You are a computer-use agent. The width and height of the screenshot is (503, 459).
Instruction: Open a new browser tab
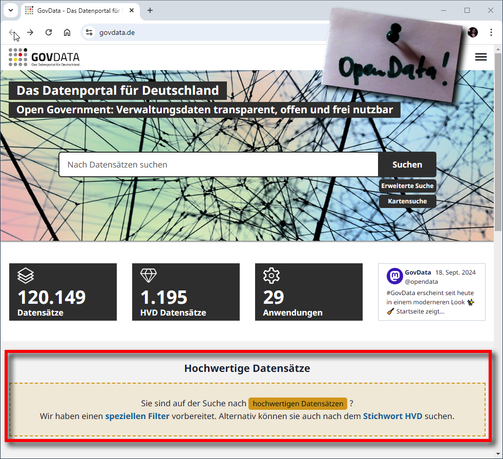click(150, 10)
